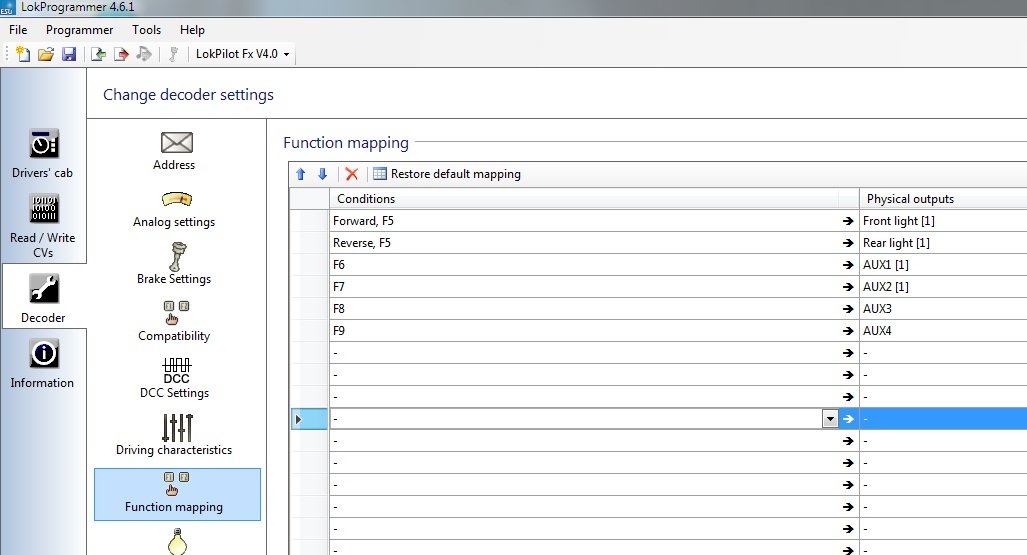Screen dimensions: 1027x555
Task: Click the selected row indicator arrow
Action: (x=299, y=419)
